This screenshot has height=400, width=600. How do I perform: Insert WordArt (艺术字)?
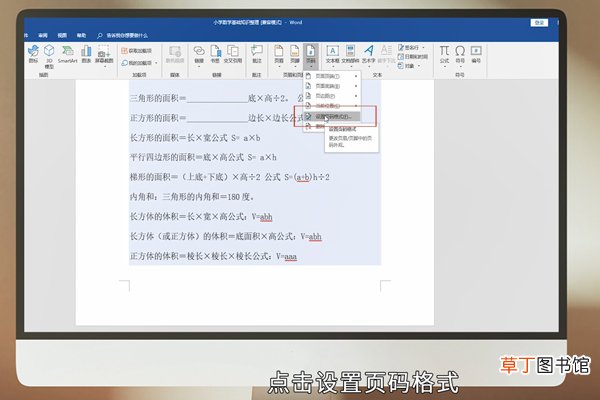click(369, 56)
